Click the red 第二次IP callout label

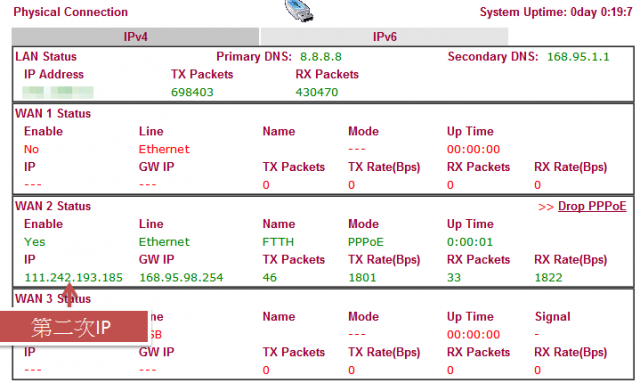[x=73, y=327]
